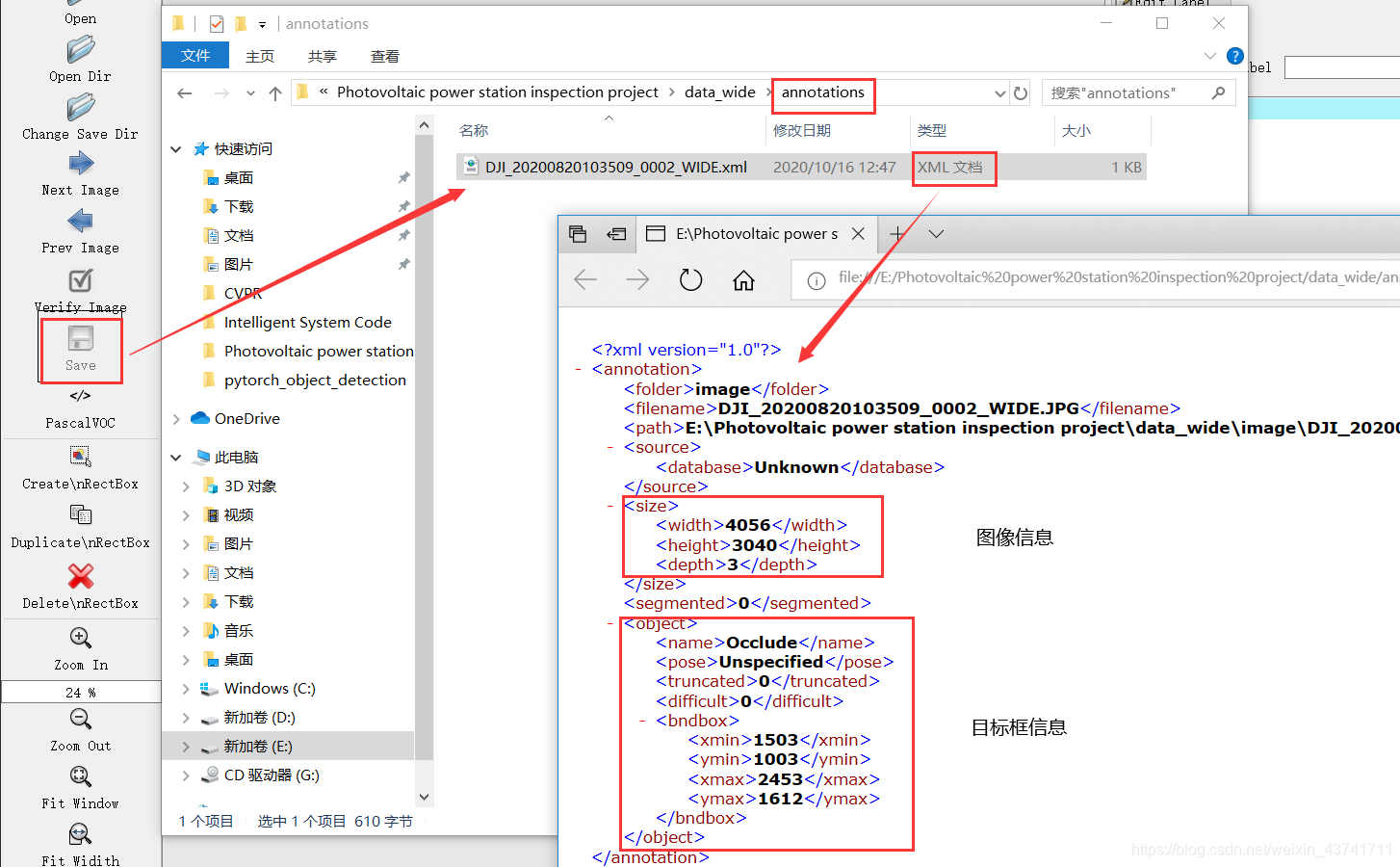Select CD 驱动器 (G:) in tree

point(272,775)
